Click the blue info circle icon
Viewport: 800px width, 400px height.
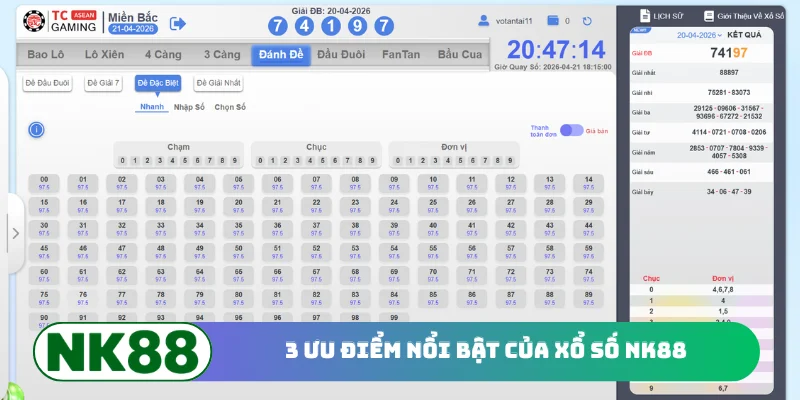(36, 130)
